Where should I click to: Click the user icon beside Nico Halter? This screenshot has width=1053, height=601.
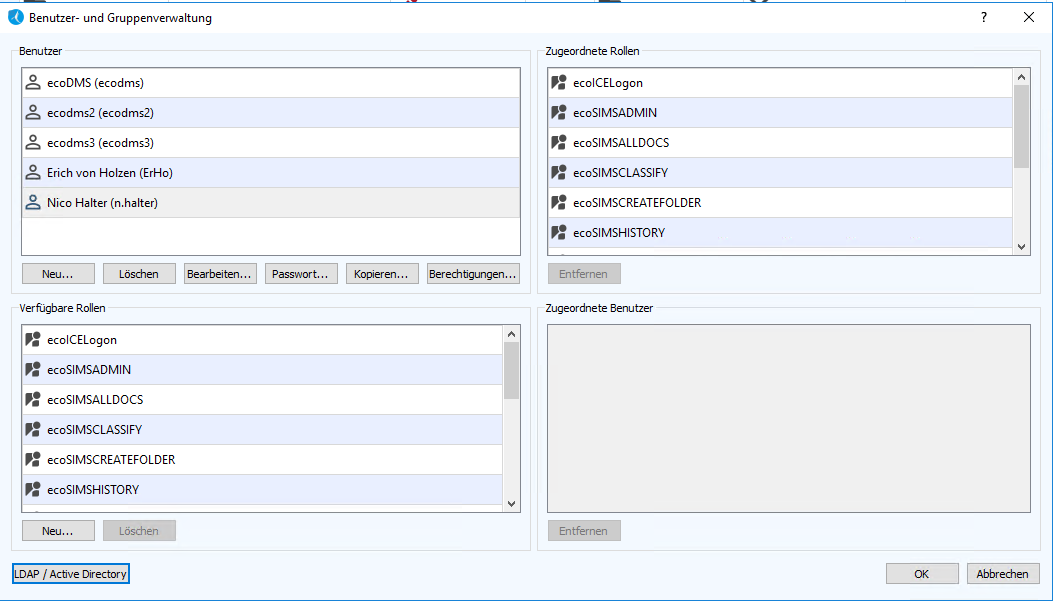[x=33, y=202]
